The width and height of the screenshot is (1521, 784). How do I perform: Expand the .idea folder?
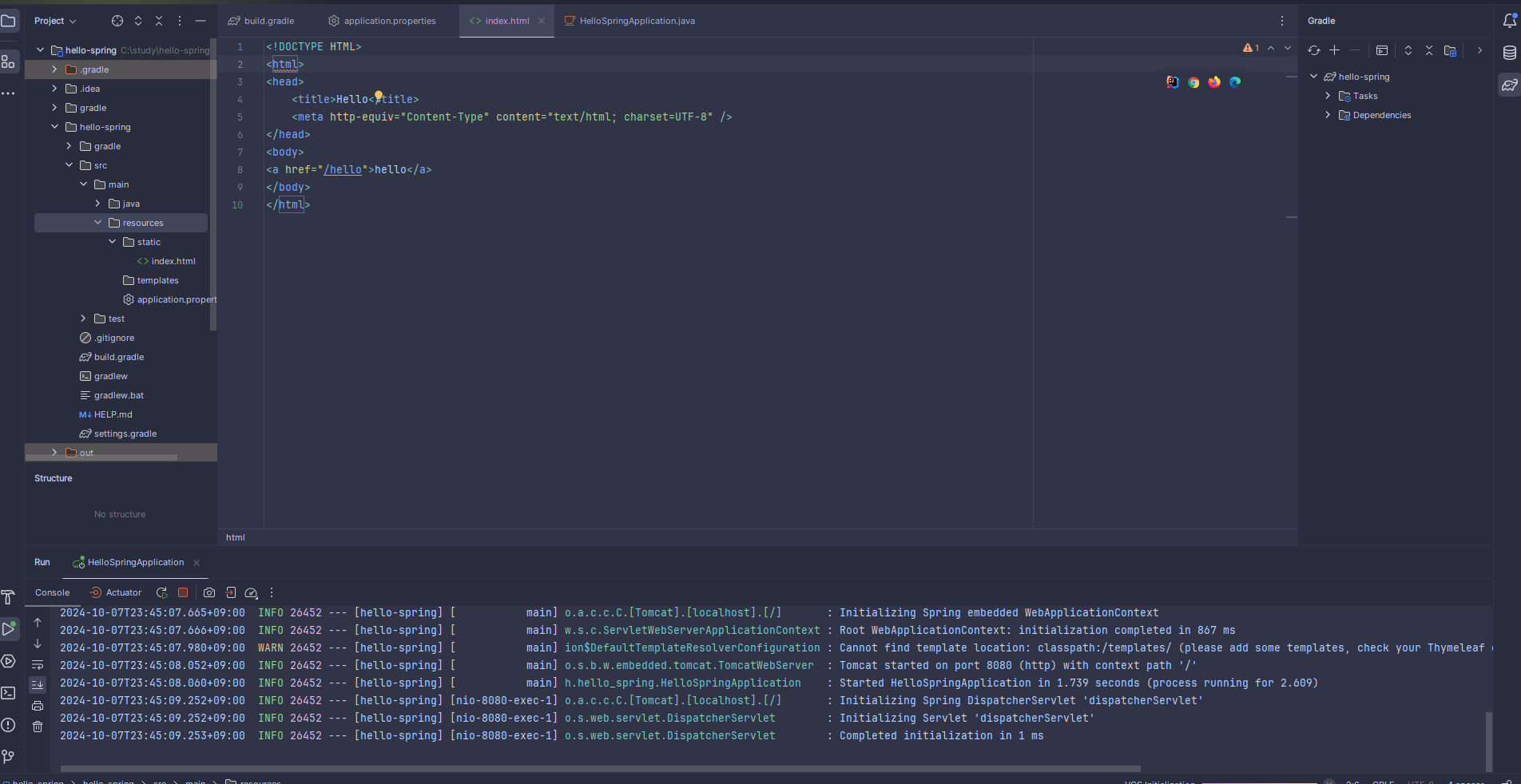click(54, 89)
